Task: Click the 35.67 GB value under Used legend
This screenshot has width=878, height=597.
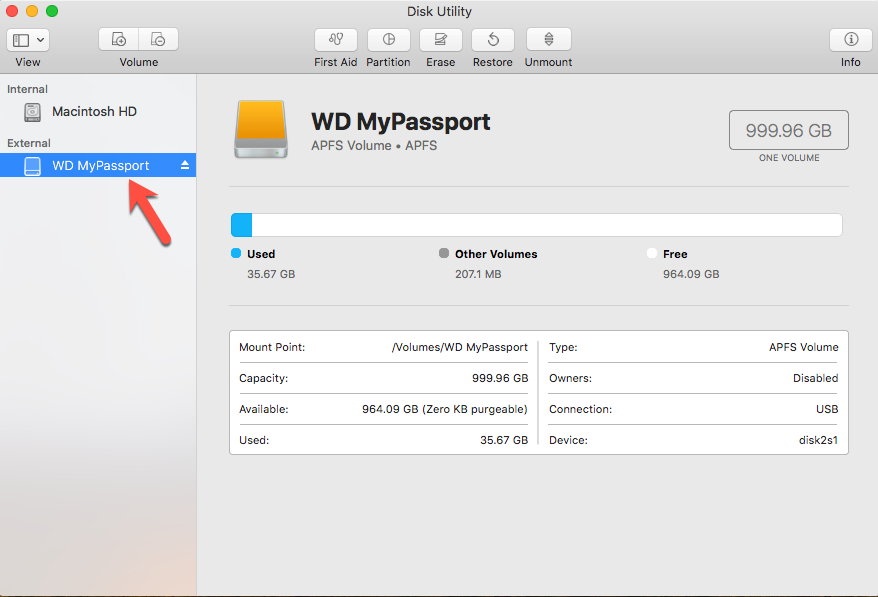Action: pyautogui.click(x=271, y=274)
